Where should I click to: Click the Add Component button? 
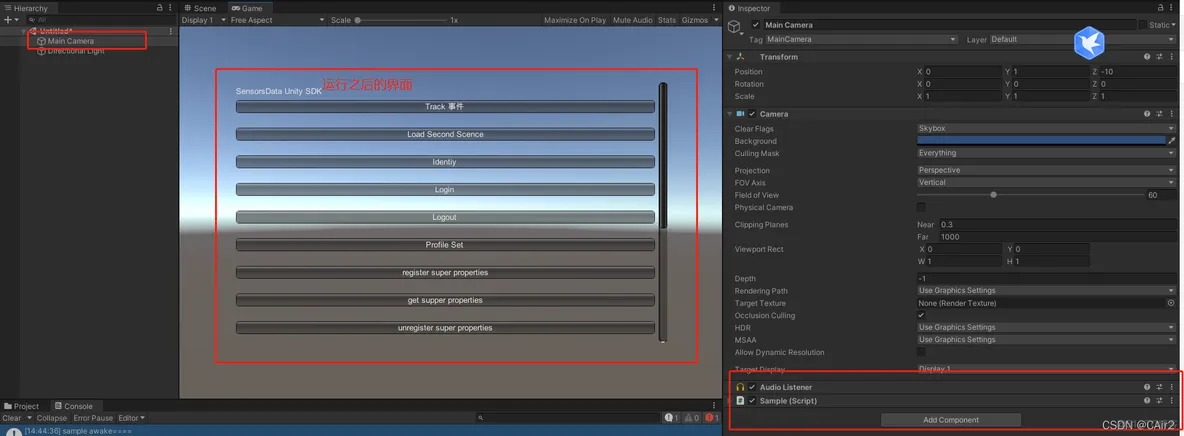pyautogui.click(x=951, y=419)
